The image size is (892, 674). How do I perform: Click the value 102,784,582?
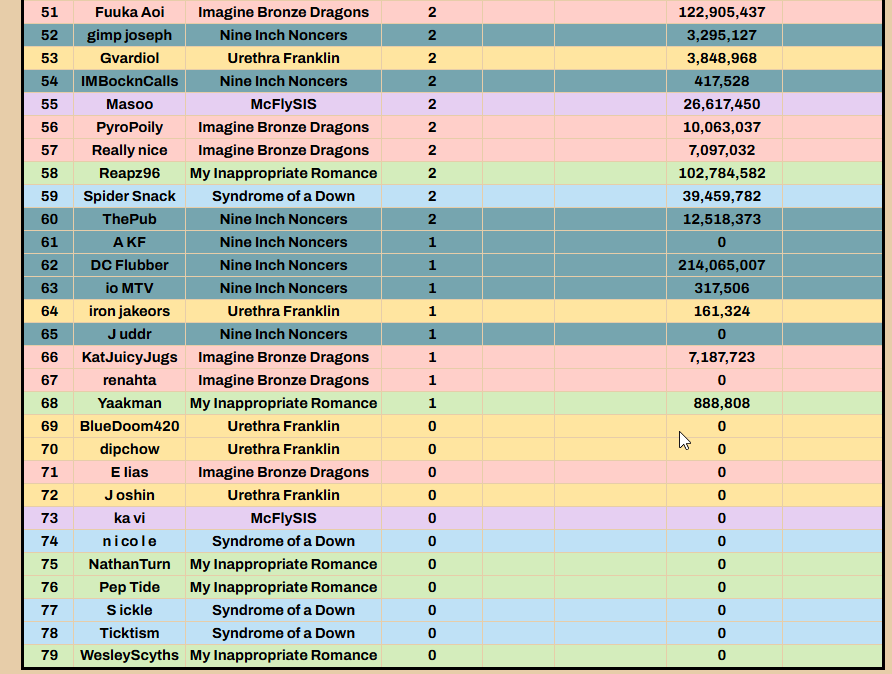721,173
